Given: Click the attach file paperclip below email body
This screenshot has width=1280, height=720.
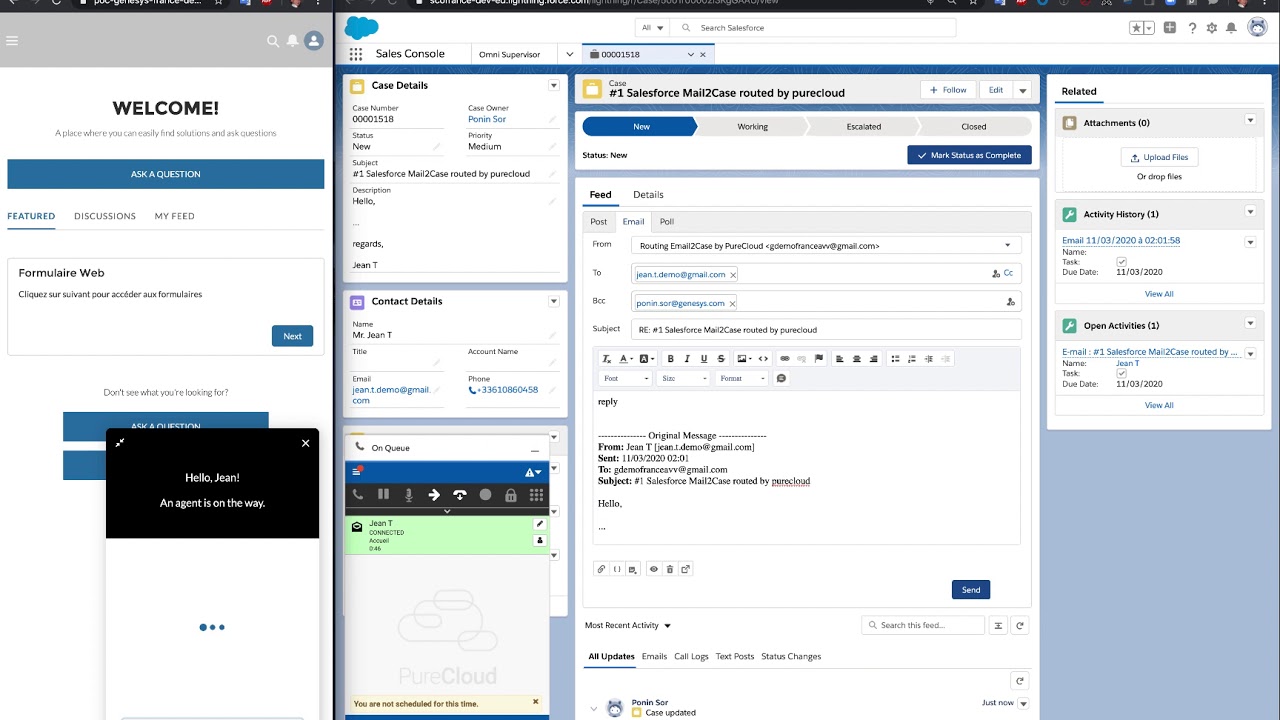Looking at the screenshot, I should [601, 569].
